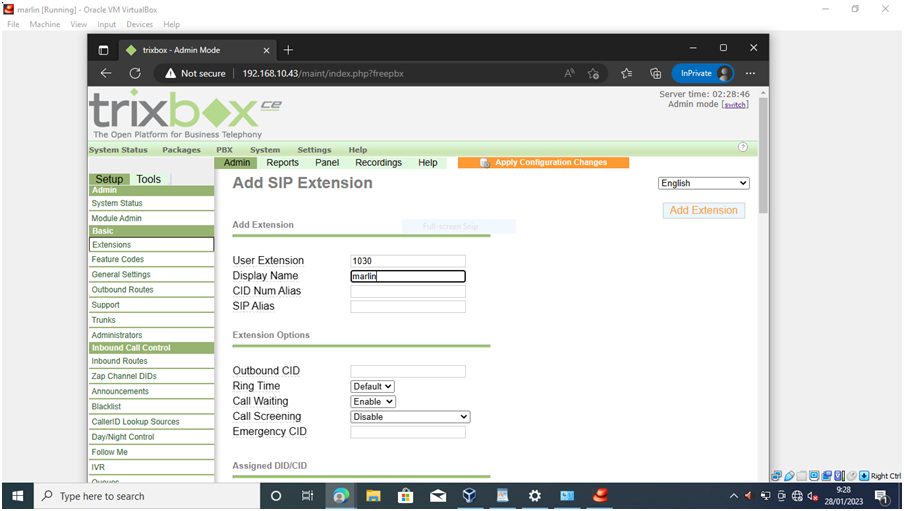Click Apply Configuration Changes
904x511 pixels.
543,163
